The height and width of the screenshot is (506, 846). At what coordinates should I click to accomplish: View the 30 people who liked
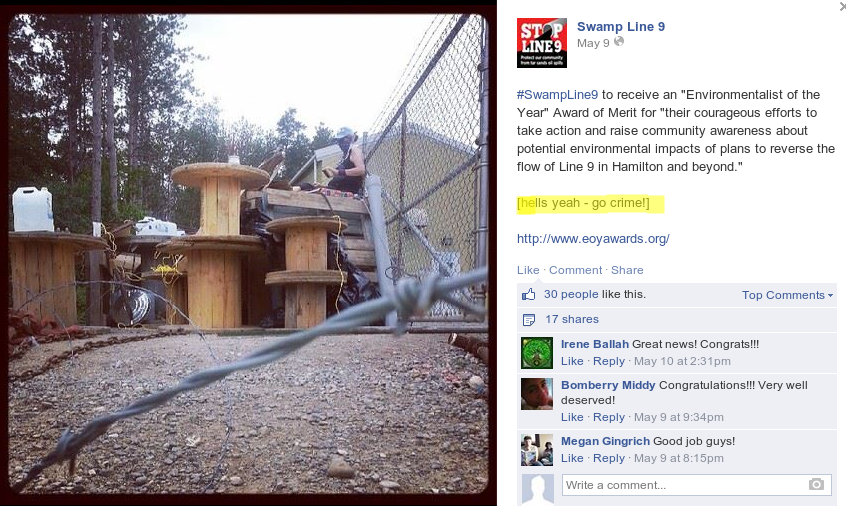click(x=571, y=294)
